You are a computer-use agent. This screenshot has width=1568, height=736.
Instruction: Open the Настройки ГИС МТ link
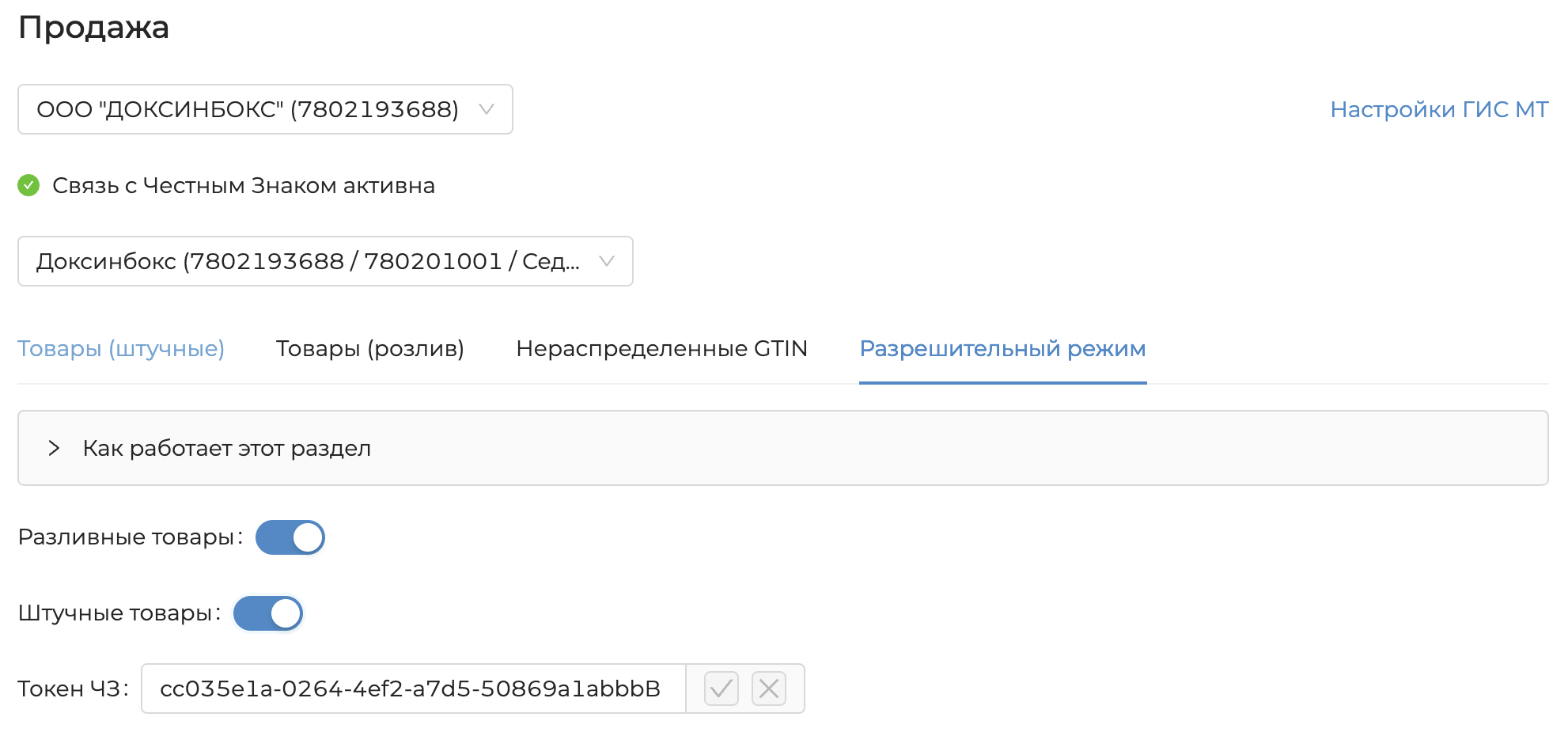pyautogui.click(x=1438, y=109)
